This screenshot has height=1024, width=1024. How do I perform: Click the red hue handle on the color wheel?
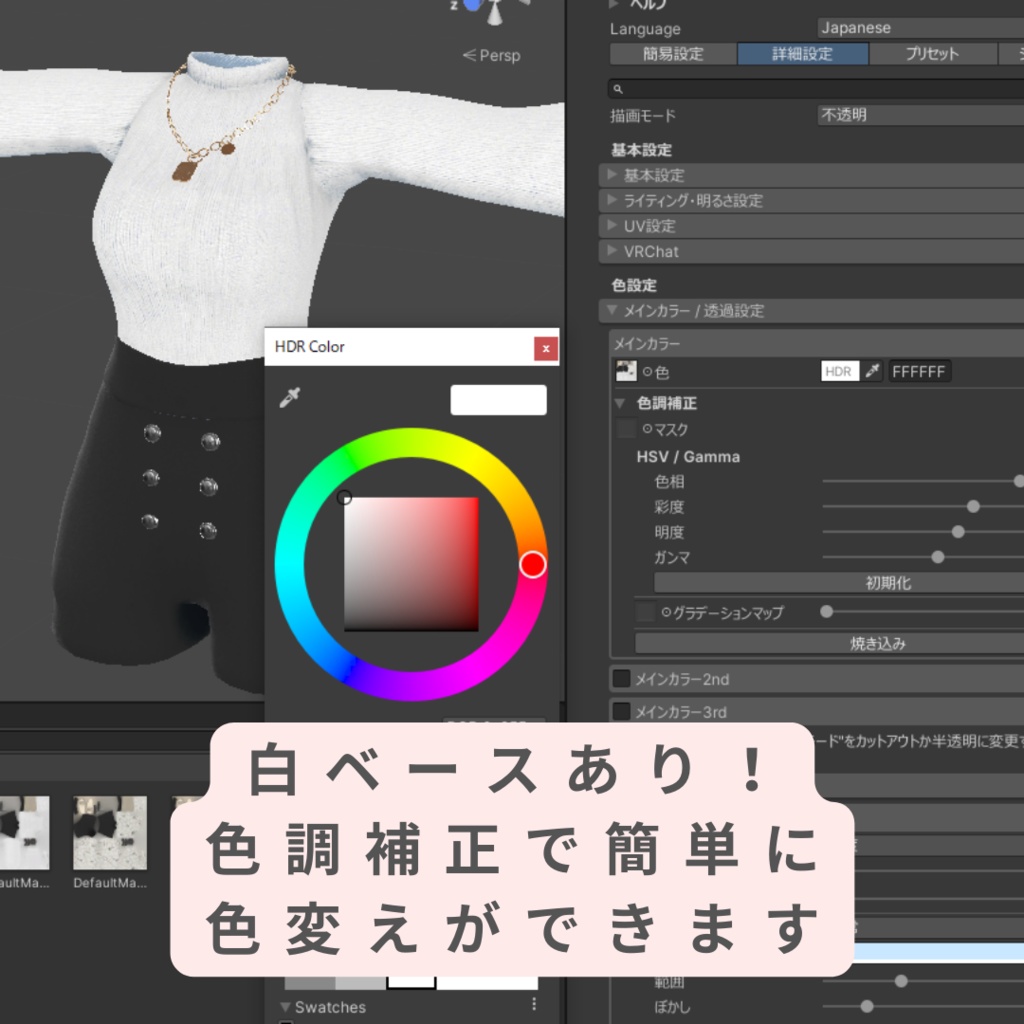tap(532, 564)
